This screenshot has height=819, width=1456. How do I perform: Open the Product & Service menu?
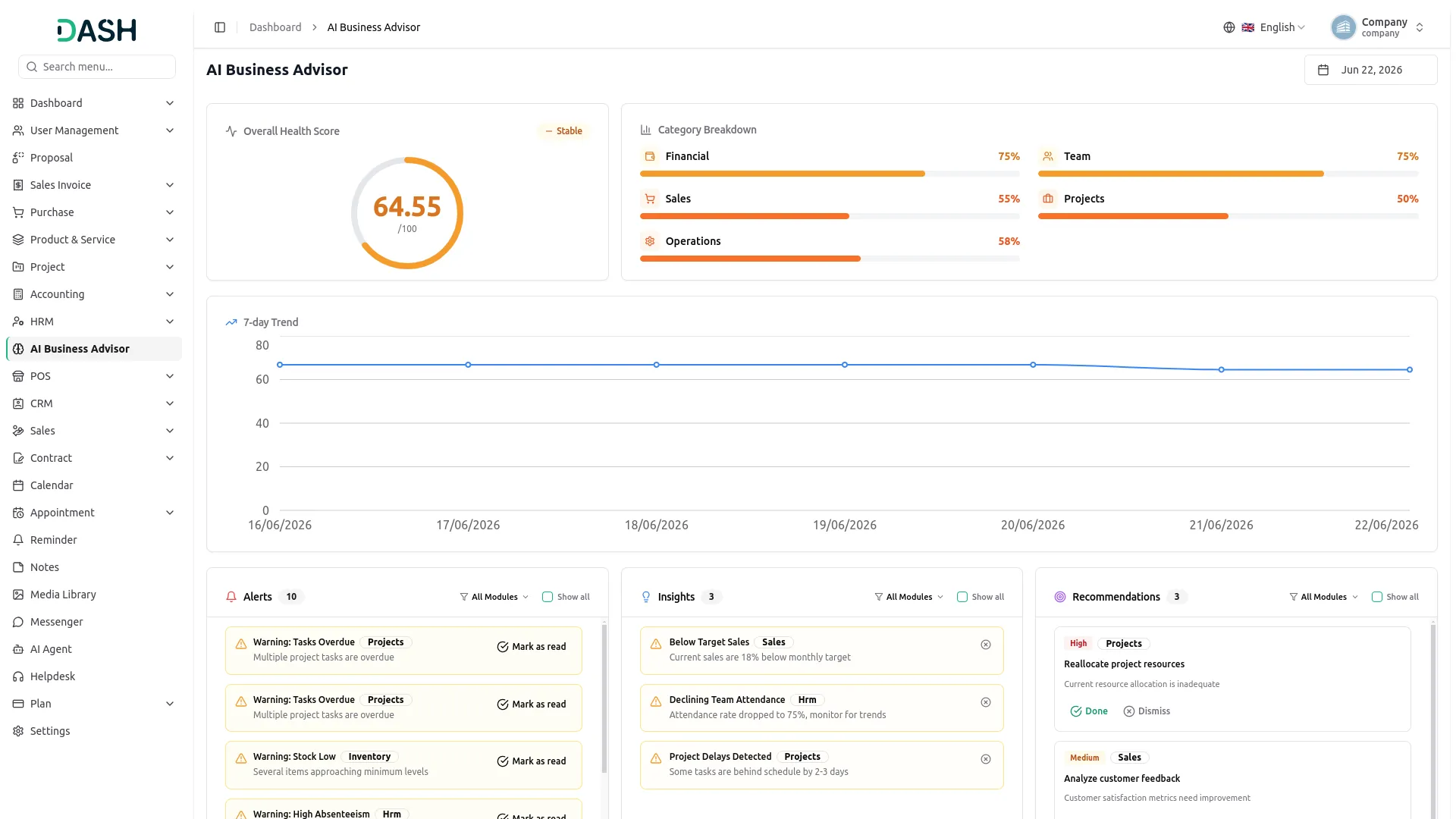(x=94, y=240)
